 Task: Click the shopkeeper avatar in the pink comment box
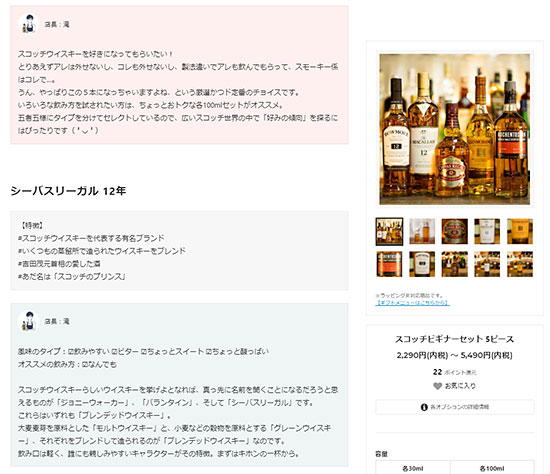(28, 24)
